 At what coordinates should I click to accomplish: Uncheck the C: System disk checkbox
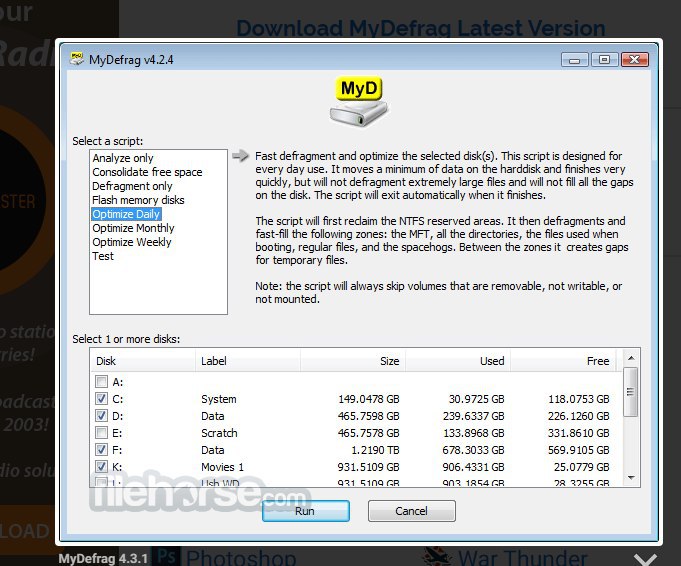[x=101, y=399]
